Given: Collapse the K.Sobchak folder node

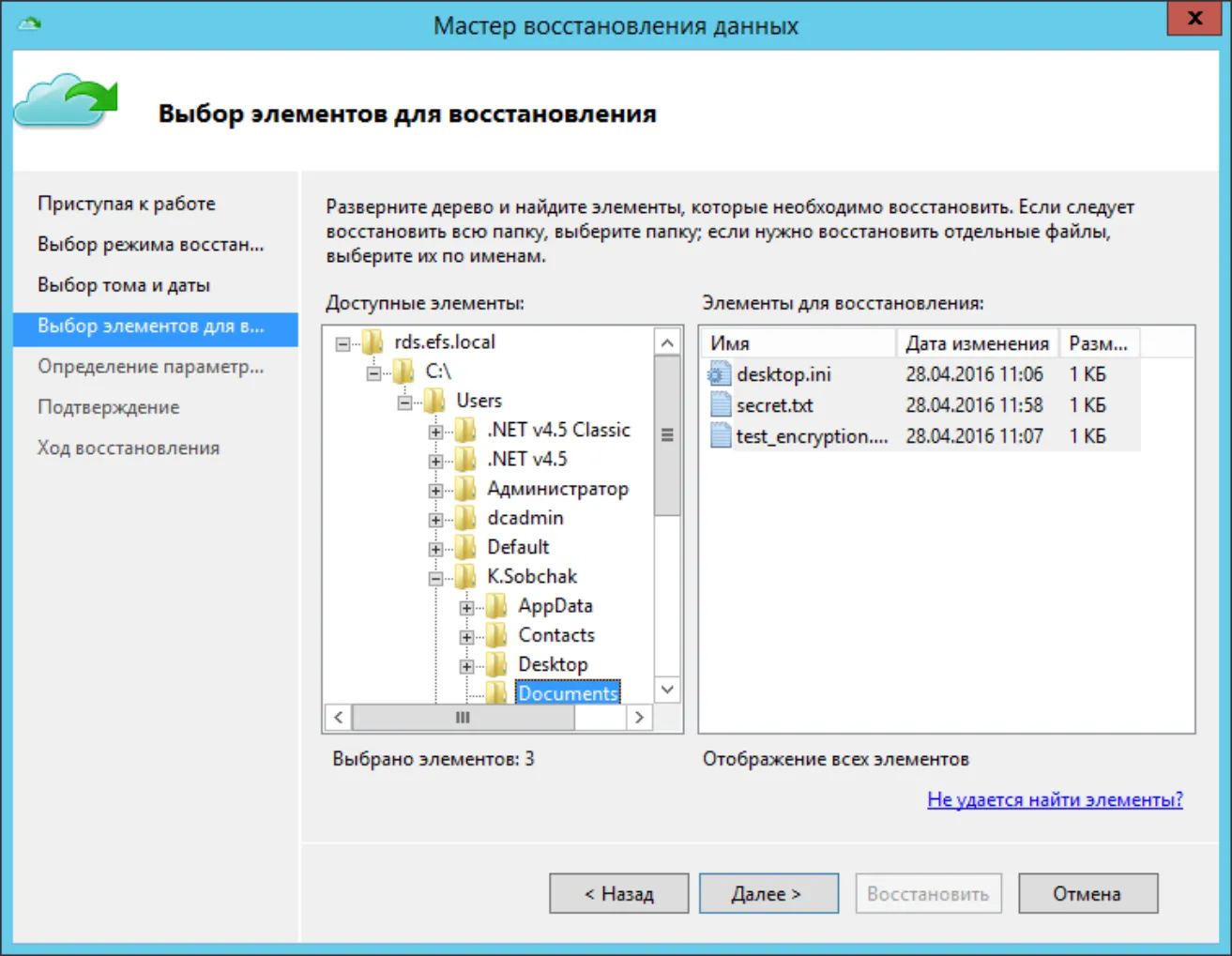Looking at the screenshot, I should pos(435,579).
